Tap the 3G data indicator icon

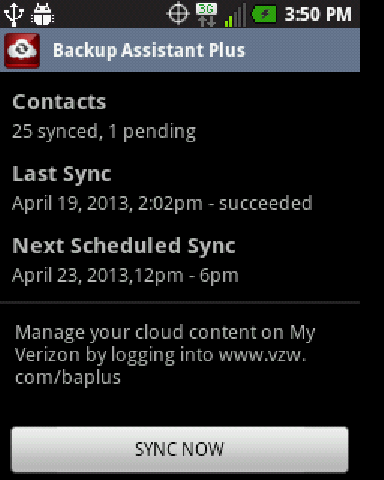(206, 14)
